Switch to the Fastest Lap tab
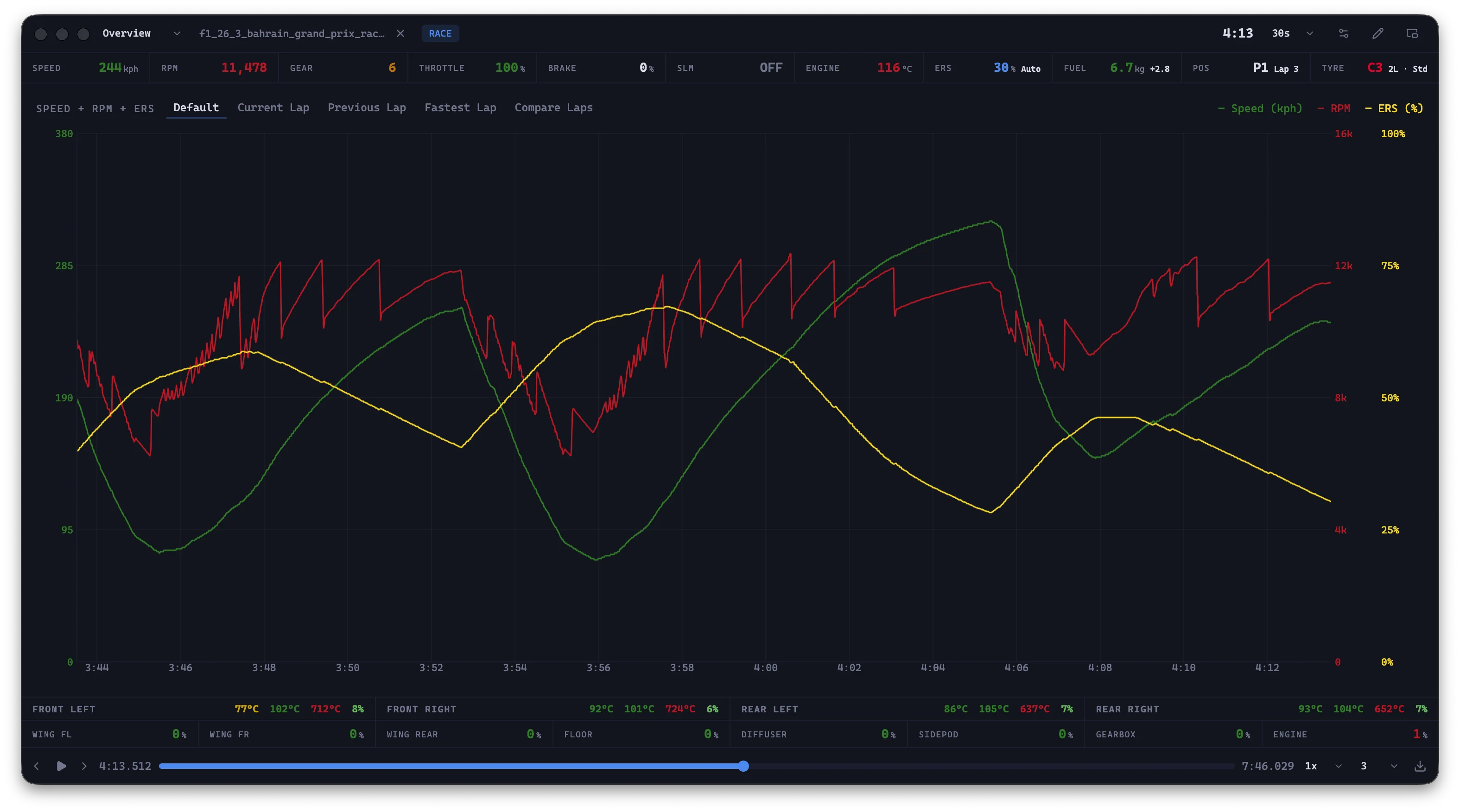The width and height of the screenshot is (1460, 812). point(460,108)
